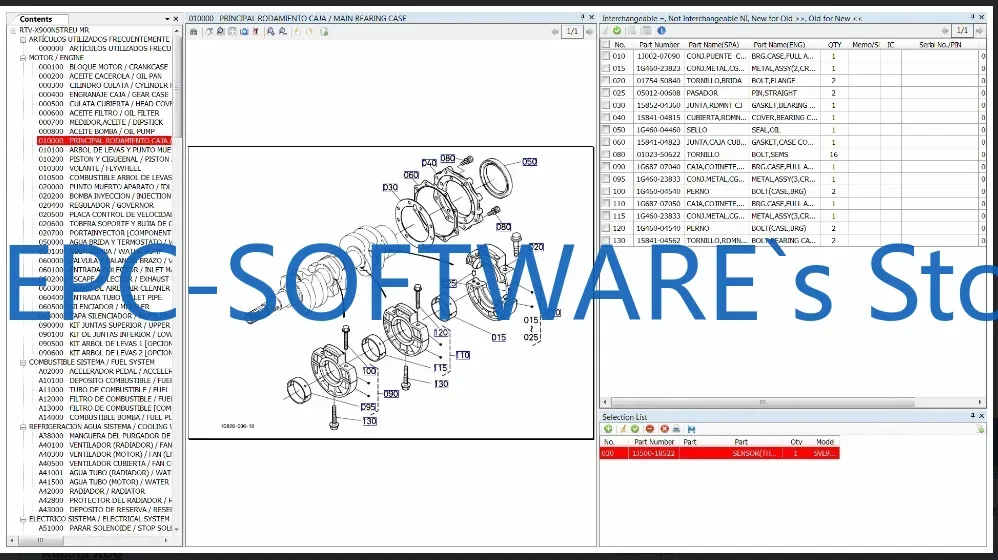
Task: Select the zoom-region icon in illustration toolbar
Action: tap(220, 32)
